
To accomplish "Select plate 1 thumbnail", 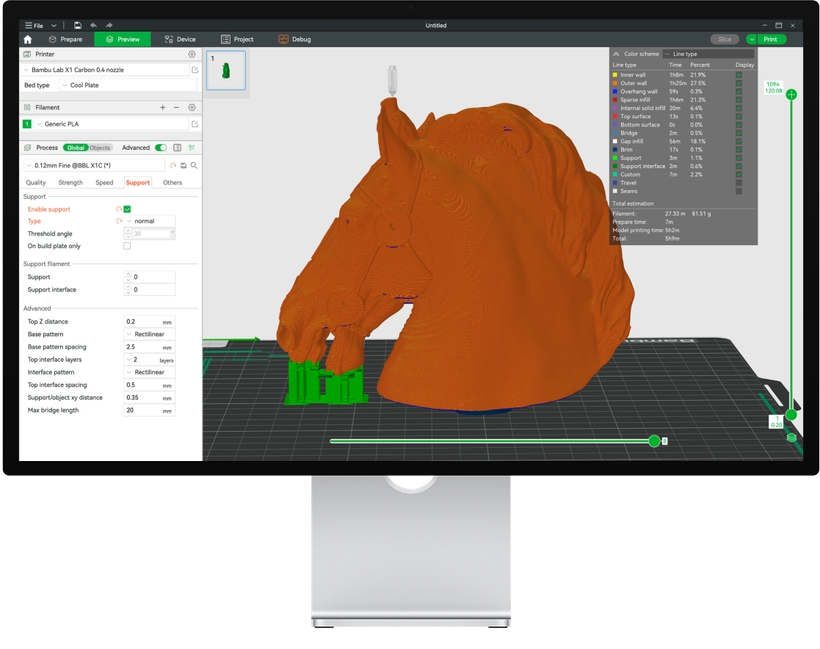I will (x=226, y=70).
